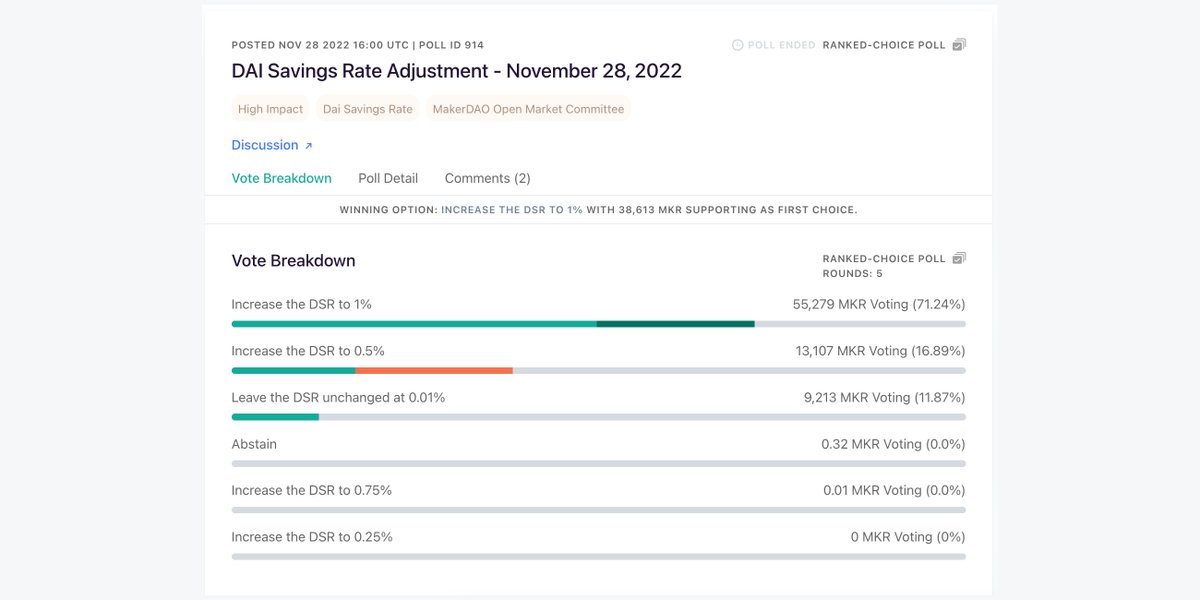Click the 'Increase the DSR to 0.25%' option label

pyautogui.click(x=311, y=537)
